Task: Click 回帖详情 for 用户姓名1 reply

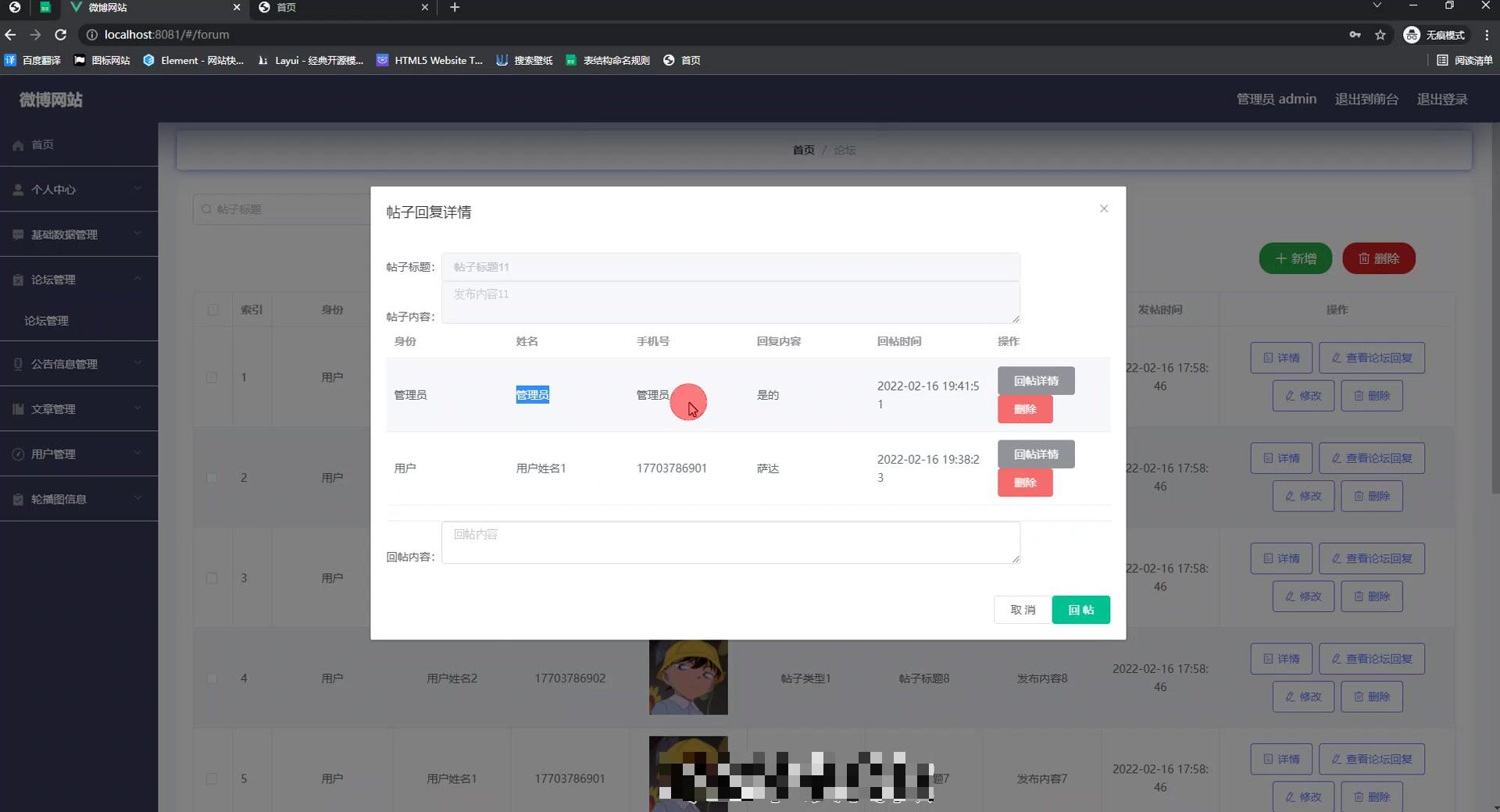Action: tap(1036, 454)
